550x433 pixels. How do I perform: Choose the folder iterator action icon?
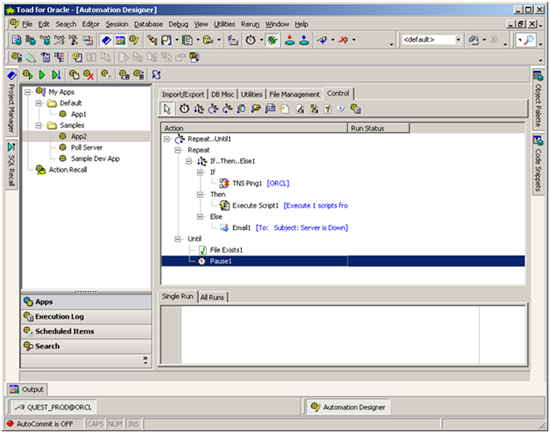tap(256, 109)
